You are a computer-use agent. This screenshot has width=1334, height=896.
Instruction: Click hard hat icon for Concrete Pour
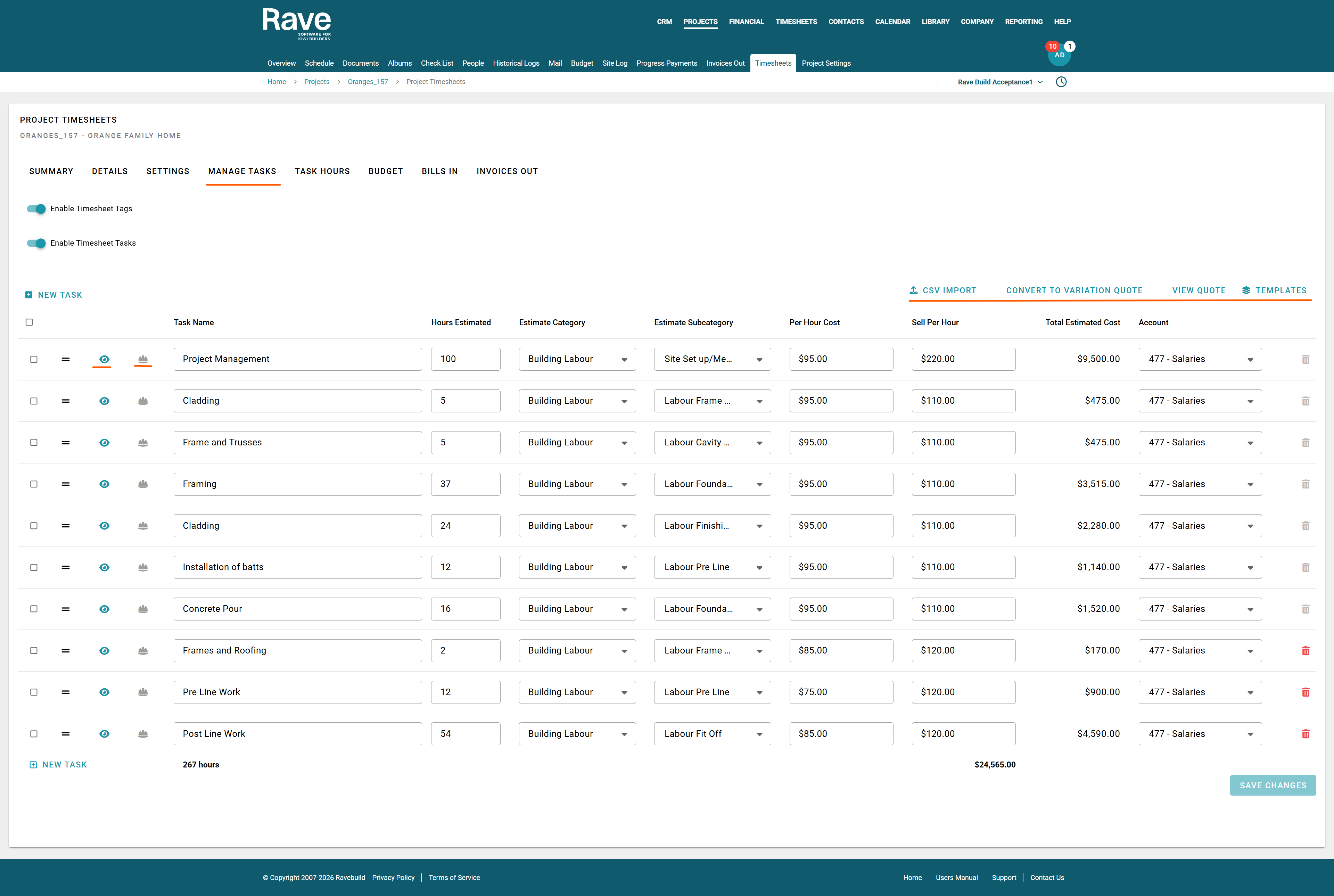[143, 609]
